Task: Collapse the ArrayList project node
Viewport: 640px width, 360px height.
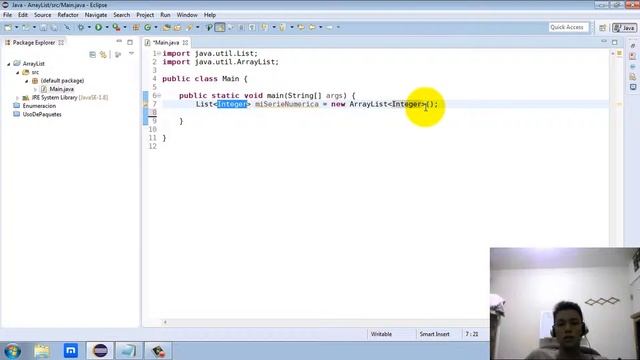Action: [9, 64]
